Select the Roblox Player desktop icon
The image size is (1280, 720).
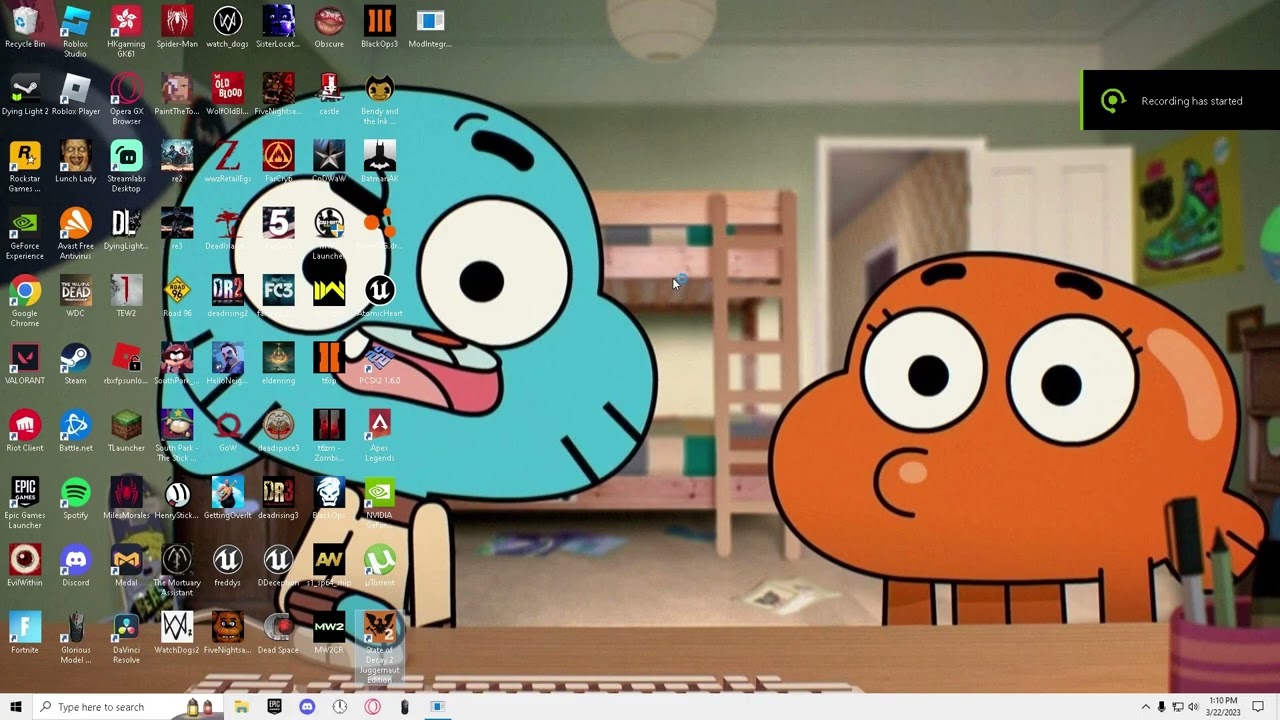[x=75, y=94]
